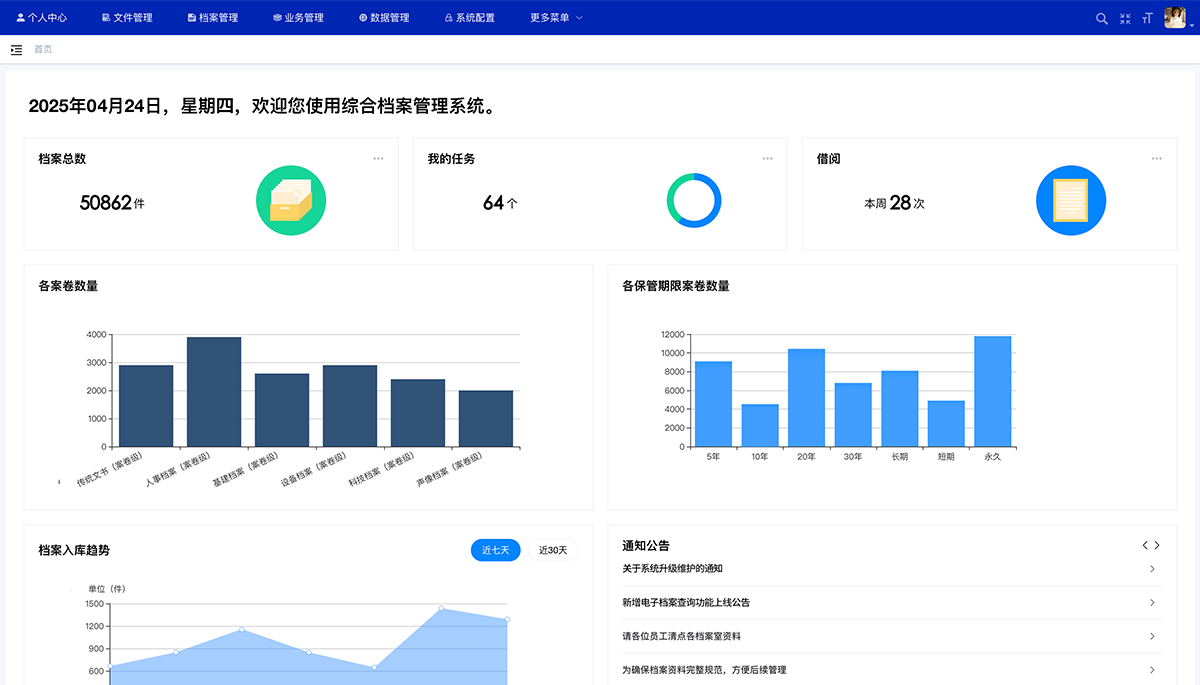Open more options on 借阅 card
The height and width of the screenshot is (685, 1200).
tap(1156, 158)
